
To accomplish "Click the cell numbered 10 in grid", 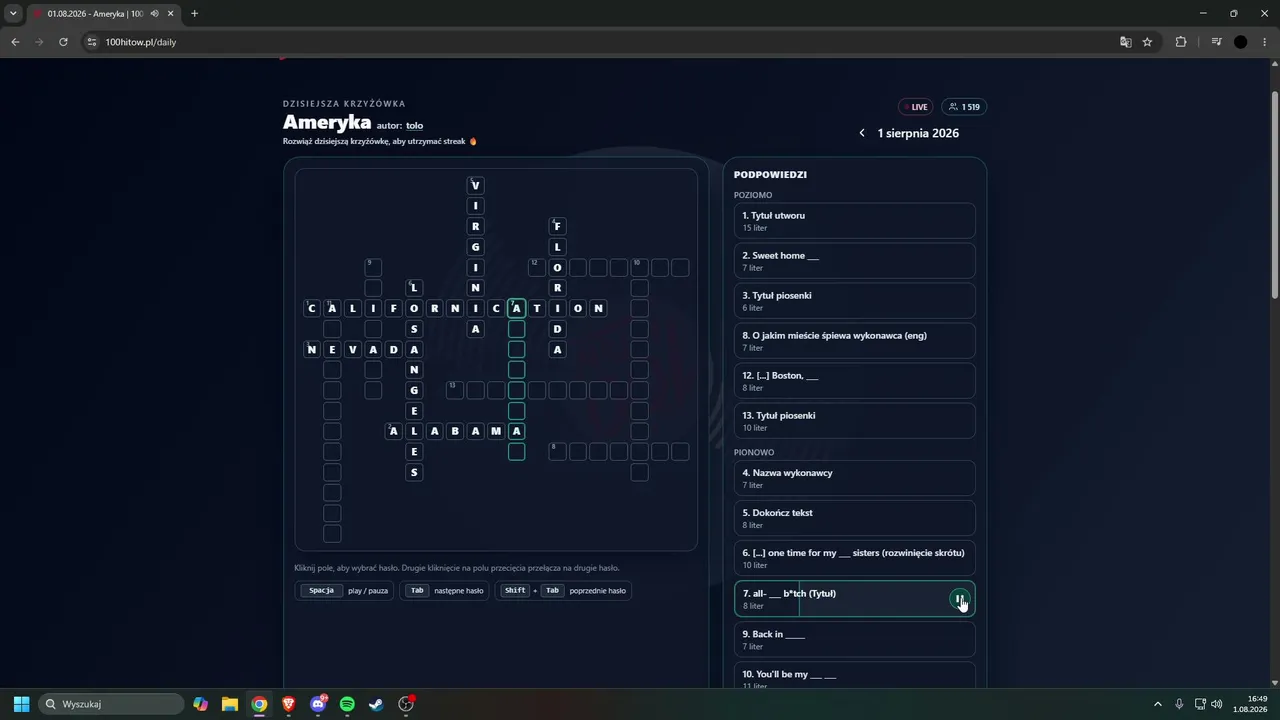I will point(639,267).
